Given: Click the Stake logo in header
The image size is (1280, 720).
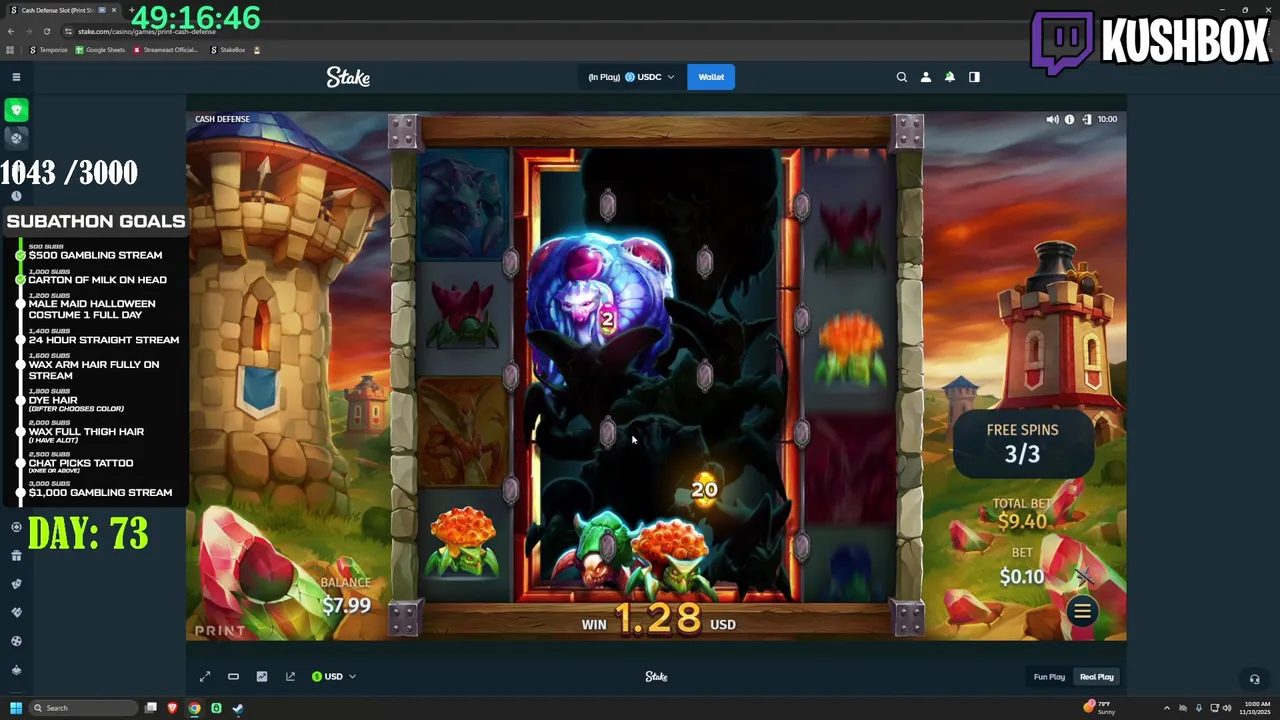Looking at the screenshot, I should (x=348, y=77).
